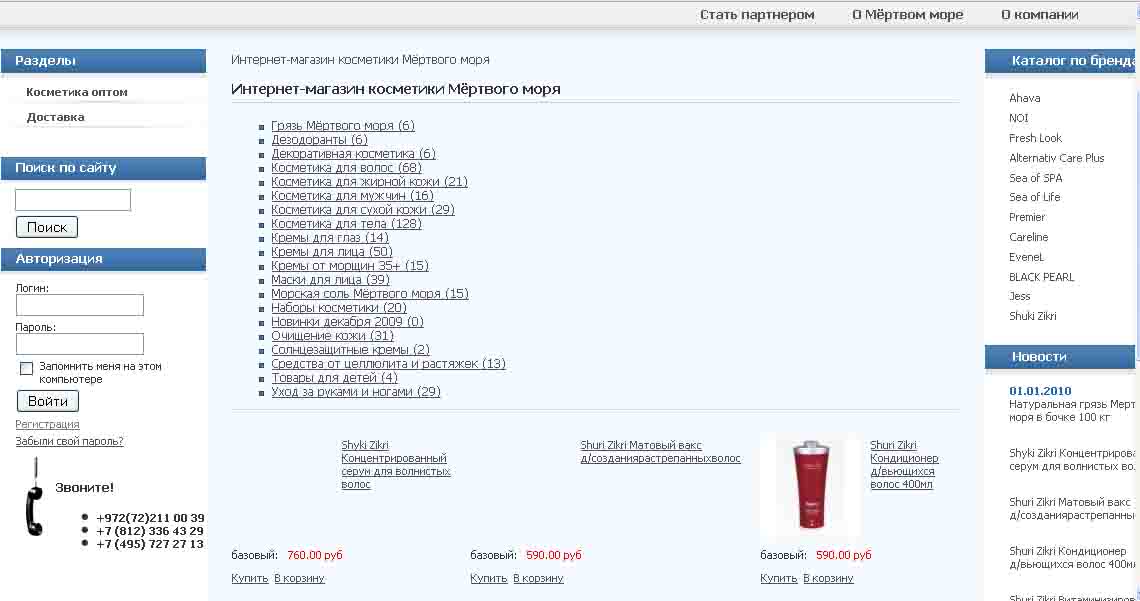Open category 'Кремы для глаз (14)'
The width and height of the screenshot is (1140, 601).
330,238
